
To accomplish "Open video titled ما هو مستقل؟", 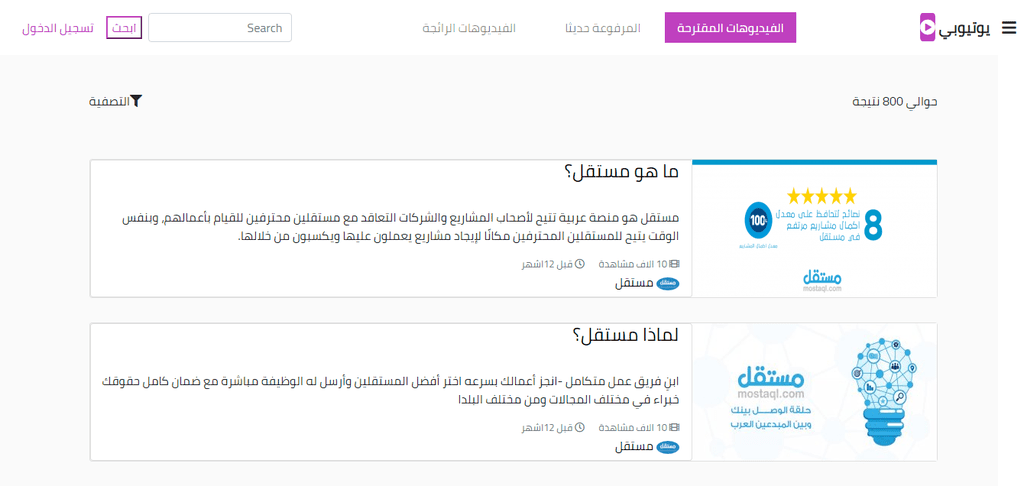I will point(620,172).
